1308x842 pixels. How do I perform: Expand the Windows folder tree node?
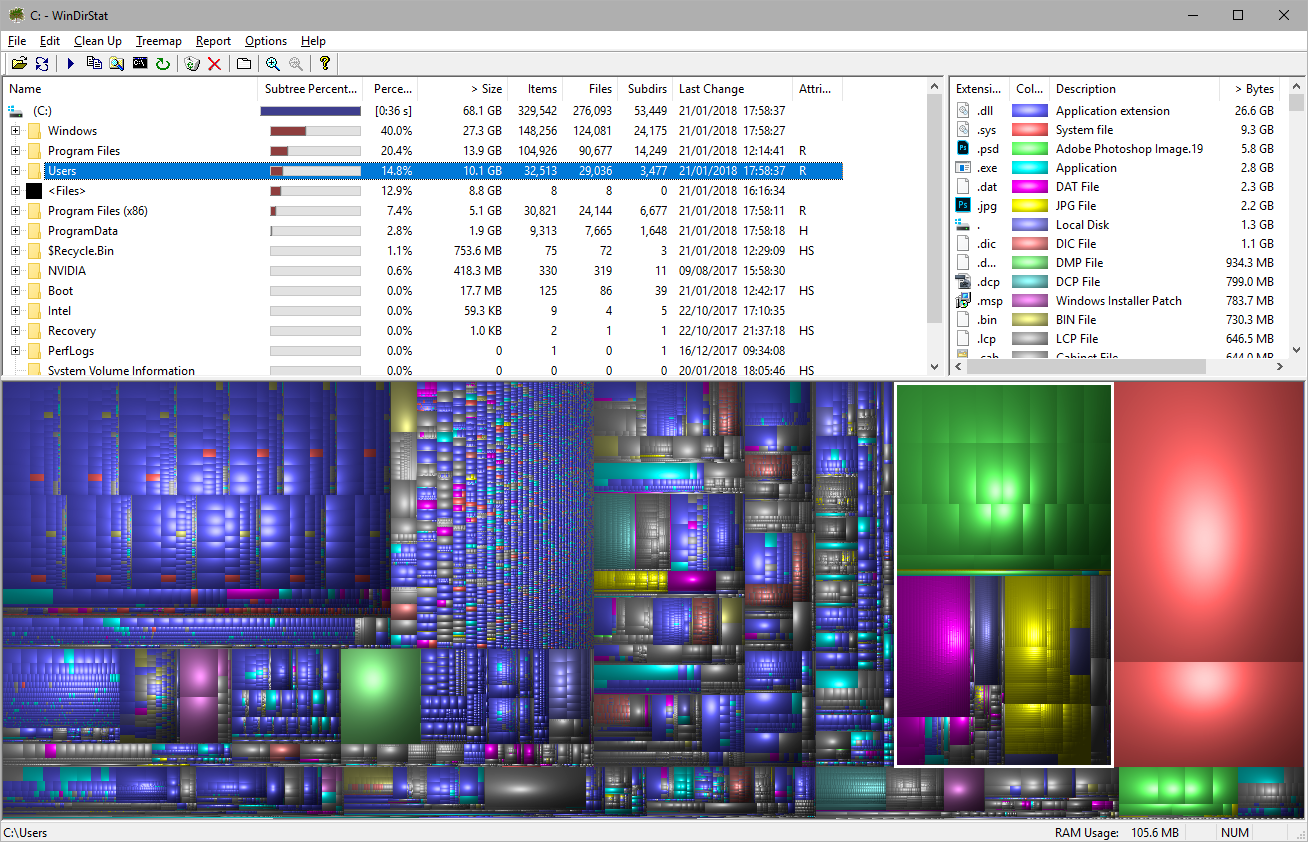[15, 131]
